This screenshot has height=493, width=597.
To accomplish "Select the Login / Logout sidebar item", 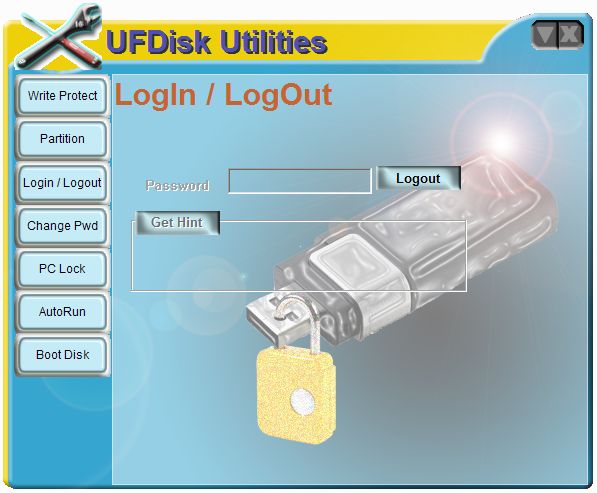I will pyautogui.click(x=62, y=183).
